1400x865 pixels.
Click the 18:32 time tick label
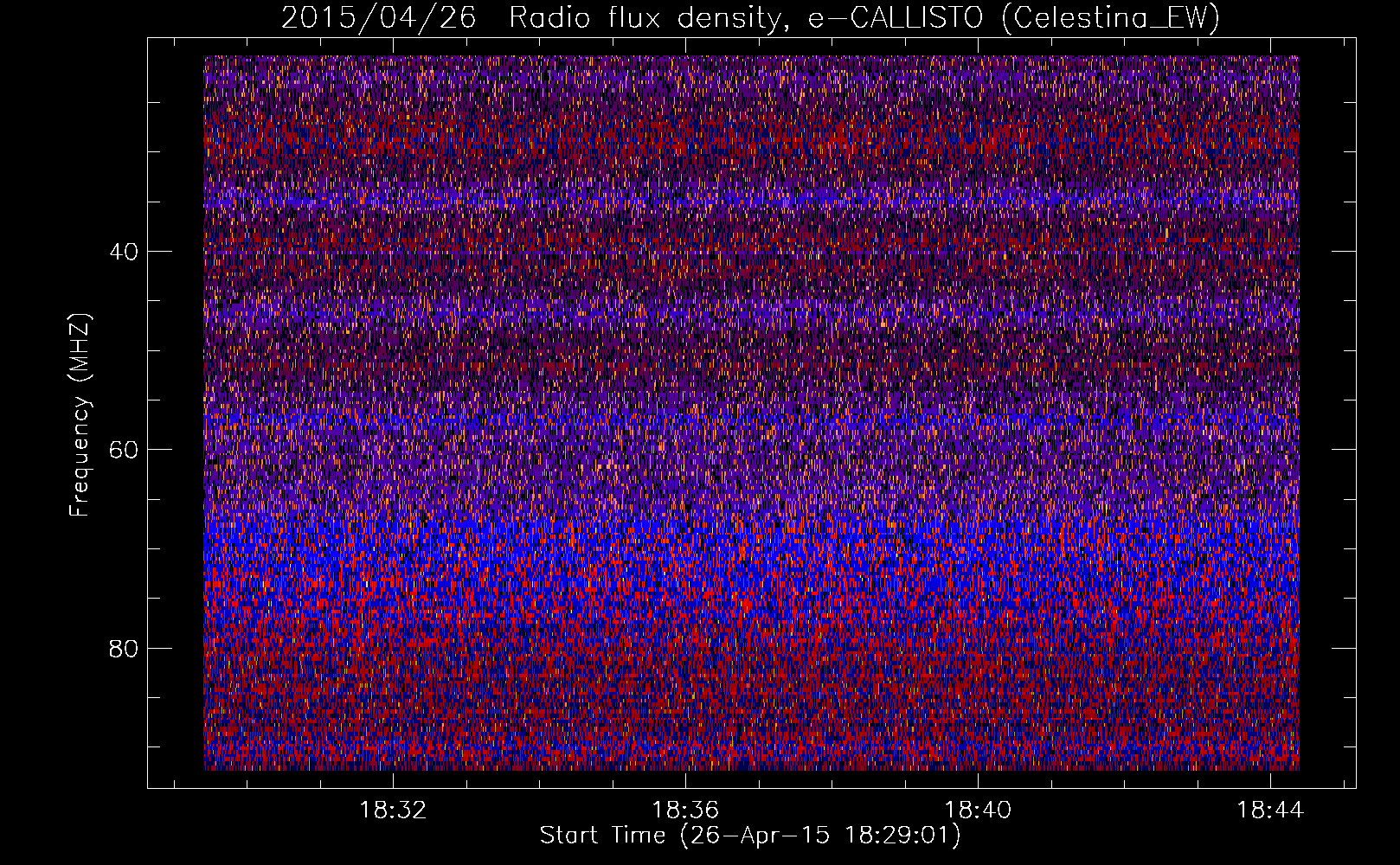[394, 811]
